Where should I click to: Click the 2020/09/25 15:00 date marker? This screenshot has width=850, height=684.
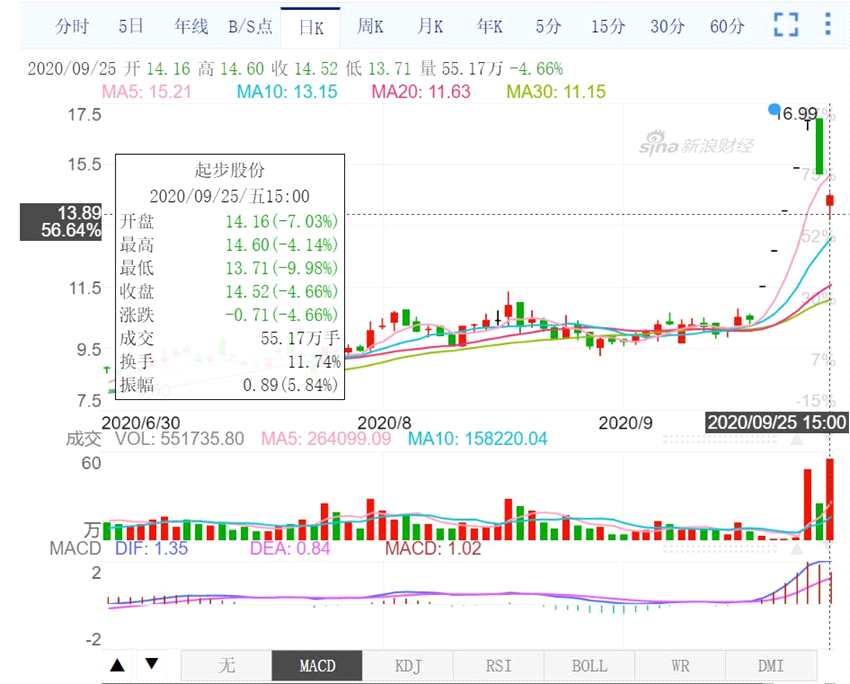coord(776,422)
